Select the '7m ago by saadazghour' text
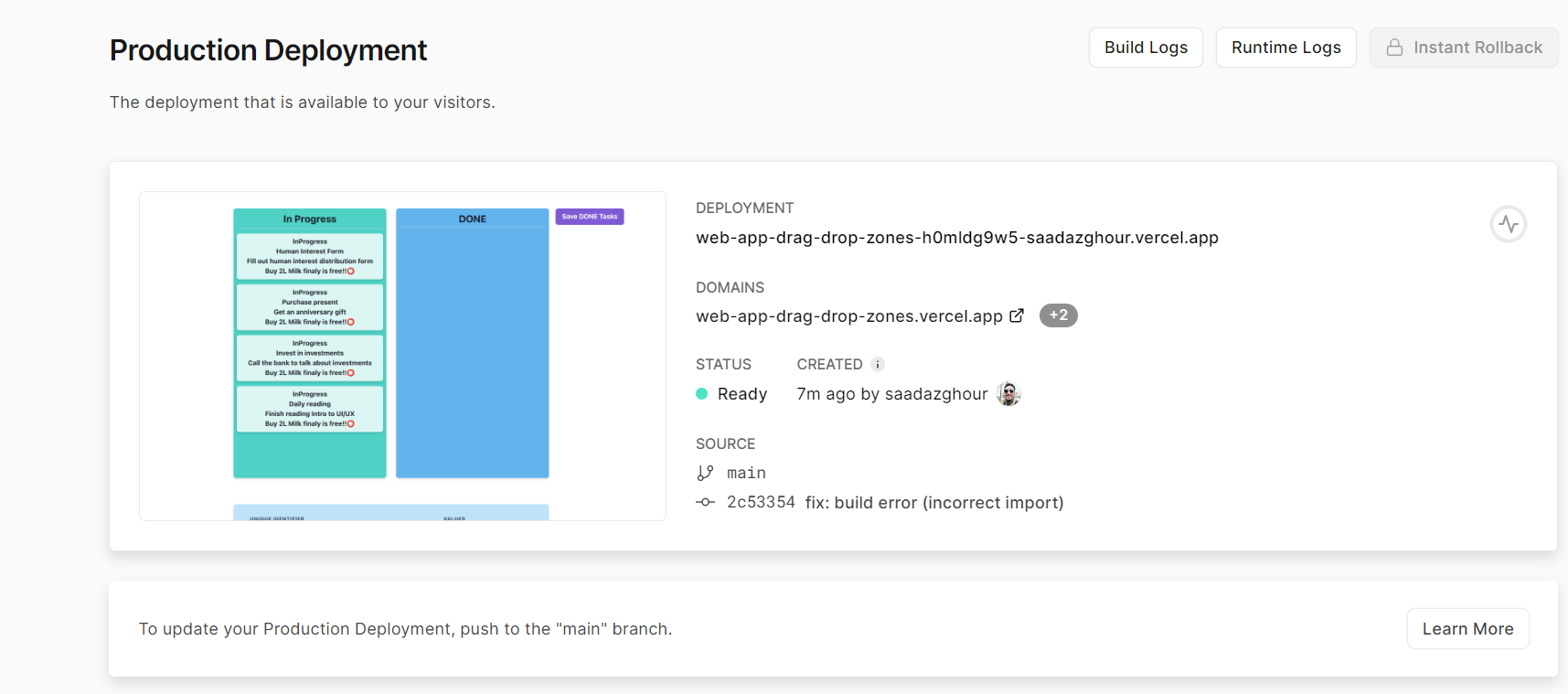Screen dimensions: 1568x694 point(892,394)
